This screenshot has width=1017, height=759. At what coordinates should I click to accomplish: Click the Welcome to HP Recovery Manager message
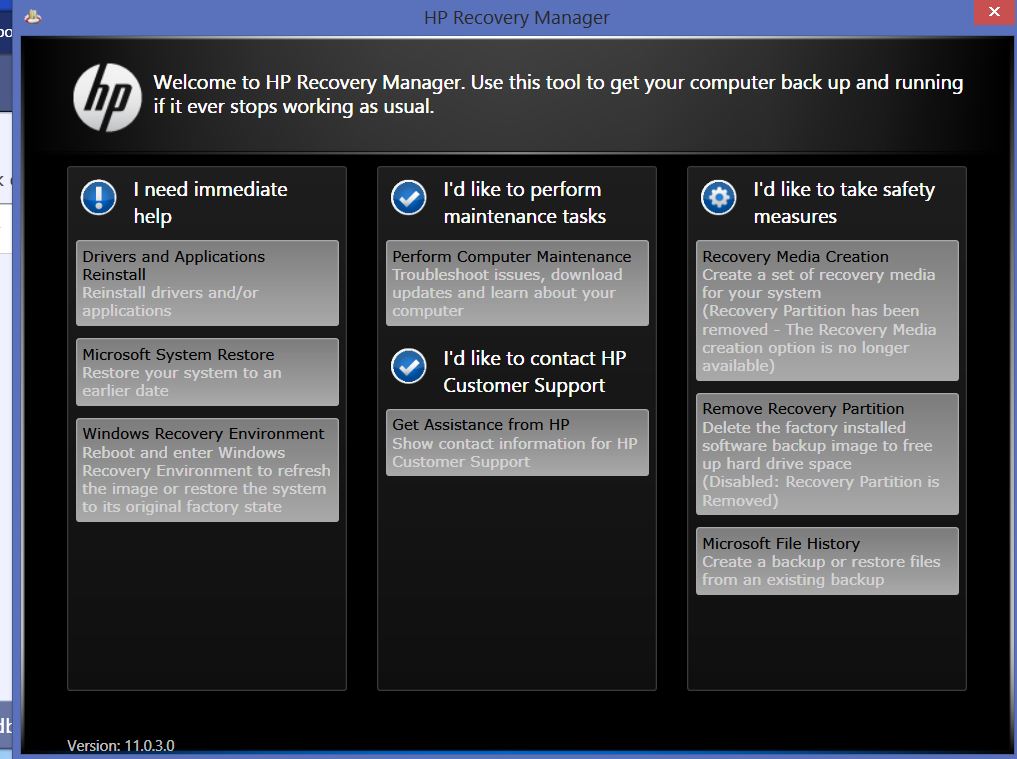(x=558, y=94)
